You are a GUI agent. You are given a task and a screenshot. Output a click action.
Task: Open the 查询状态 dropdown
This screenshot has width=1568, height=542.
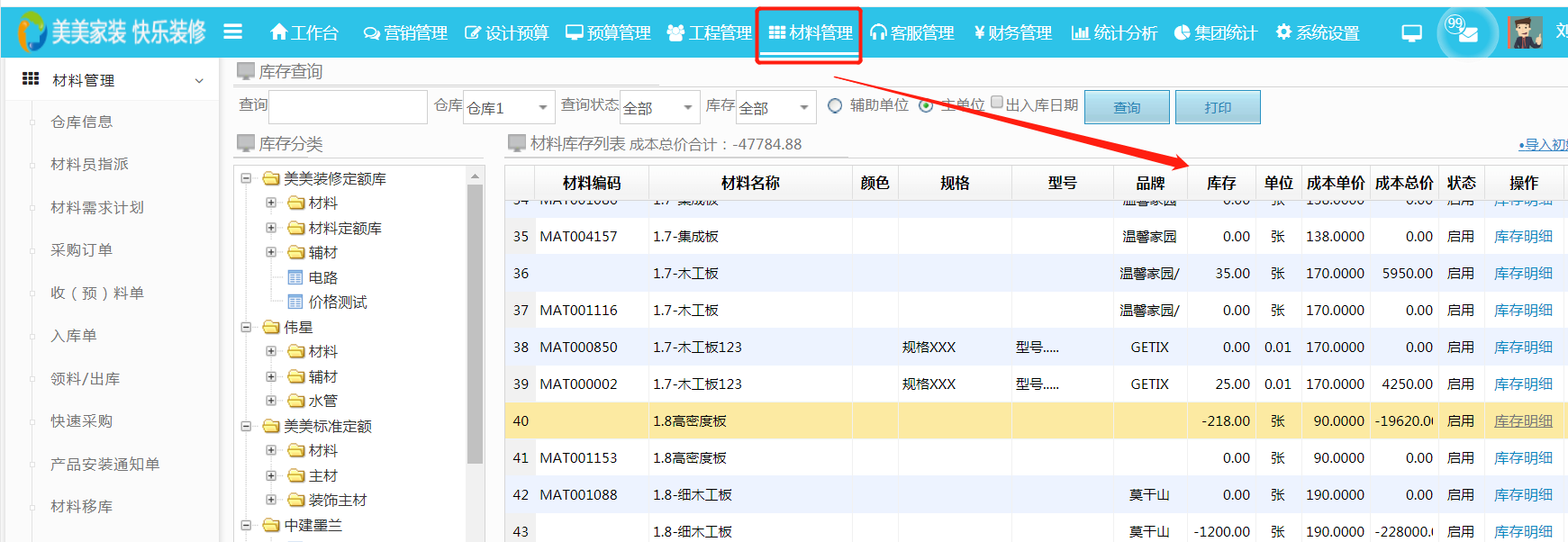click(x=659, y=108)
